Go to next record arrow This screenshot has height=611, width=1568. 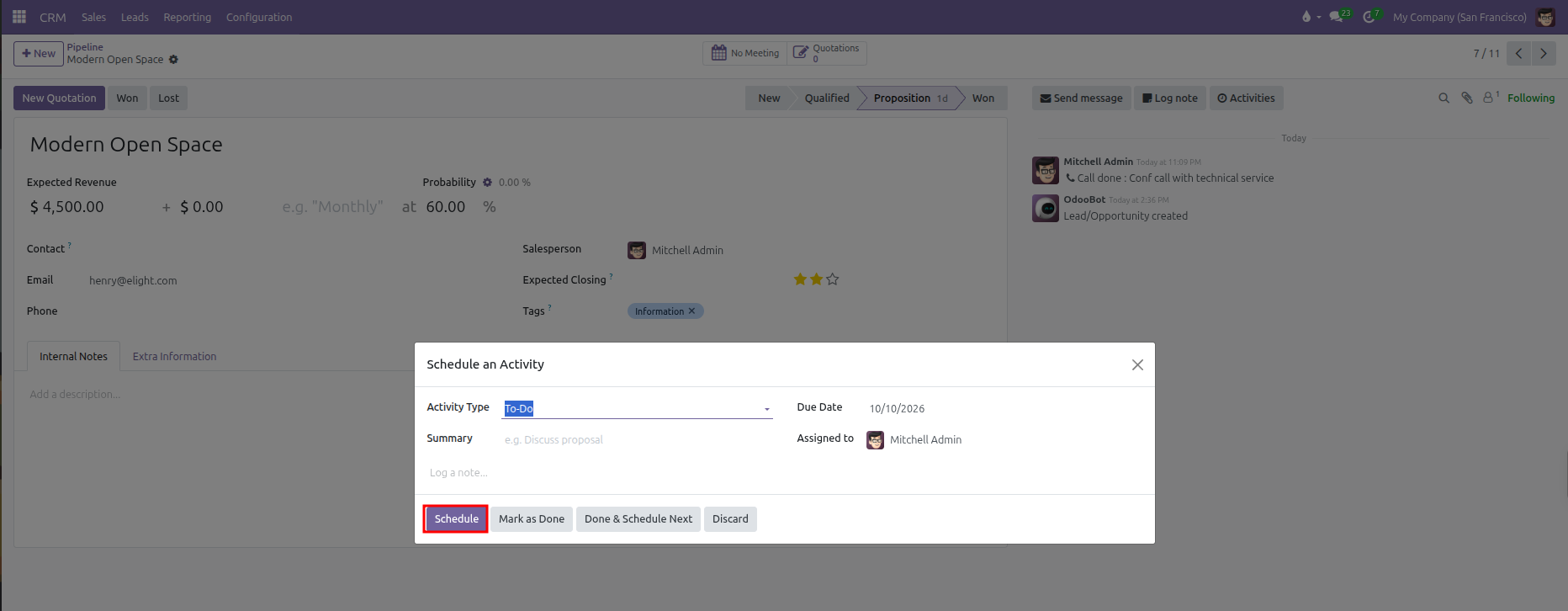1544,53
